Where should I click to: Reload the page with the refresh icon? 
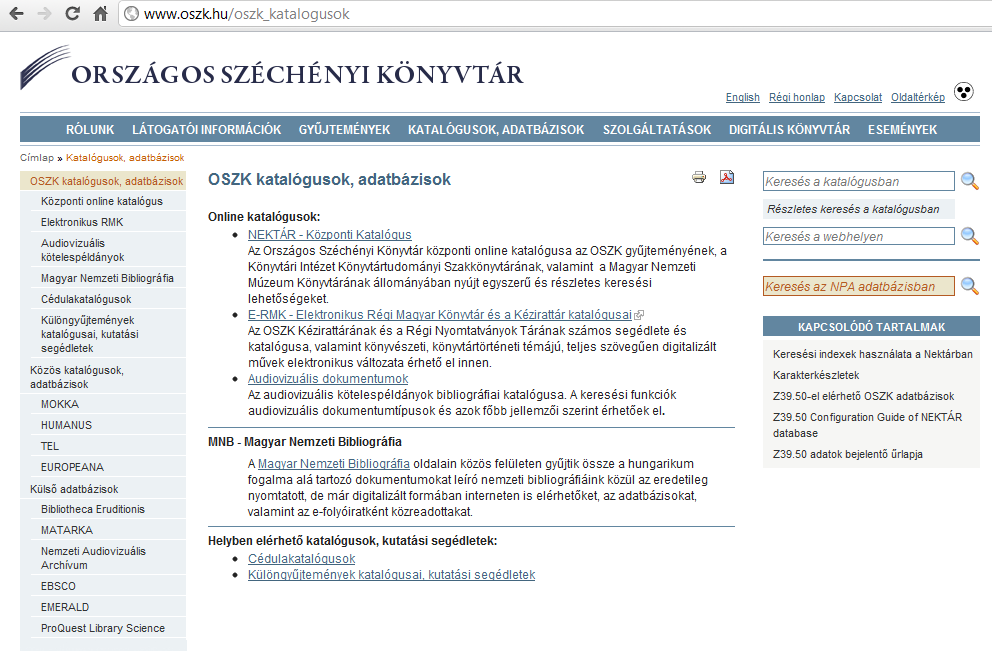73,13
